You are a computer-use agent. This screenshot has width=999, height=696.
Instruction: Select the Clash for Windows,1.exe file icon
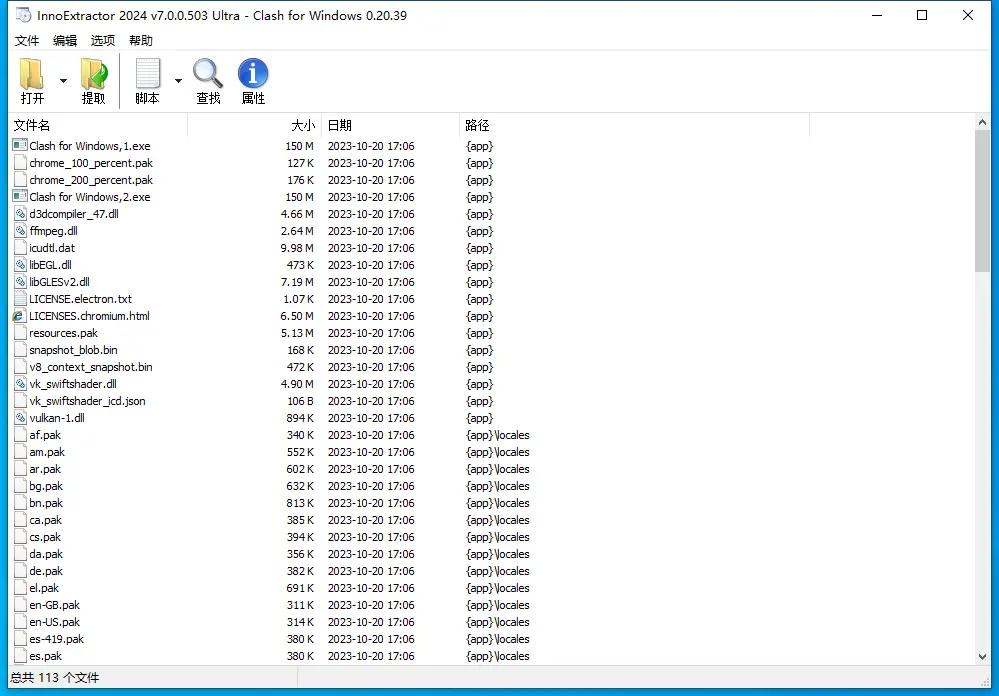click(x=20, y=145)
